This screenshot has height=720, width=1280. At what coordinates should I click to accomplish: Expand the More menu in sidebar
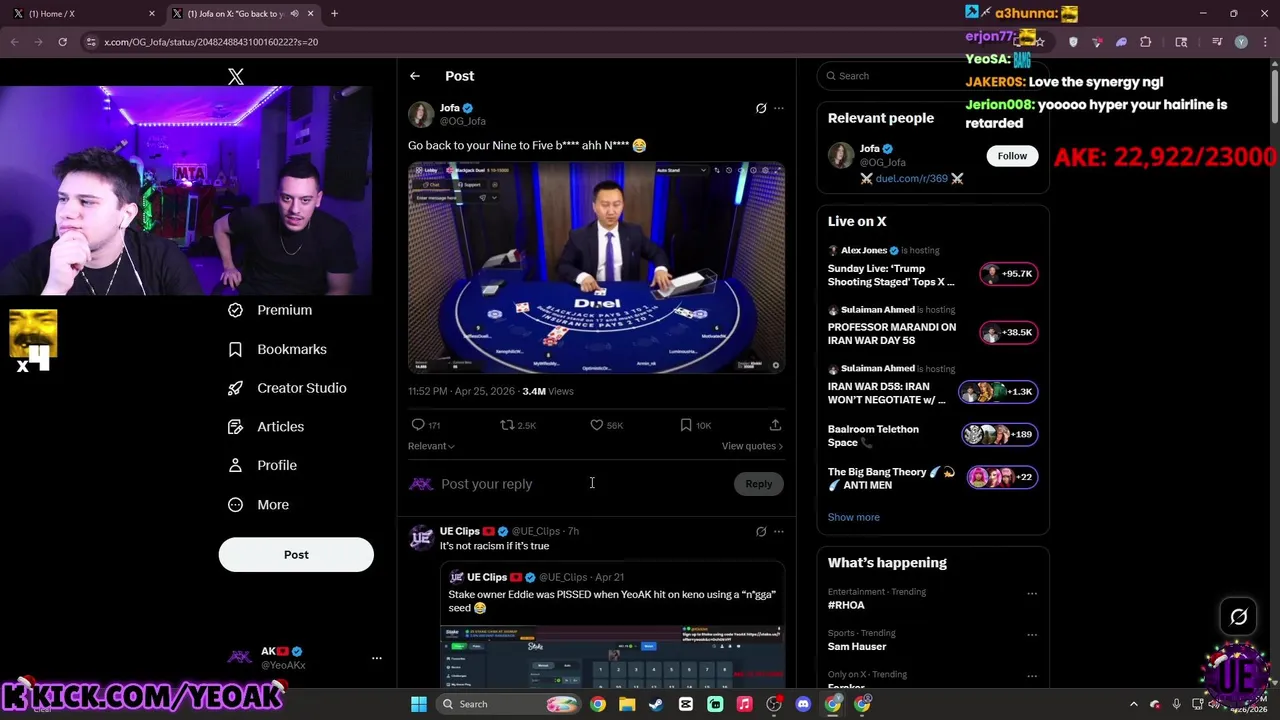point(259,505)
